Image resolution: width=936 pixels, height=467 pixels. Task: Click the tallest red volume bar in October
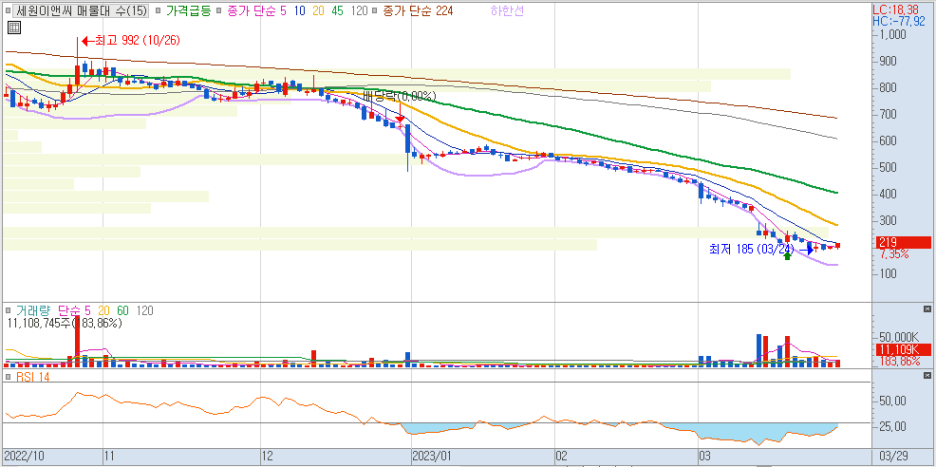pos(77,341)
